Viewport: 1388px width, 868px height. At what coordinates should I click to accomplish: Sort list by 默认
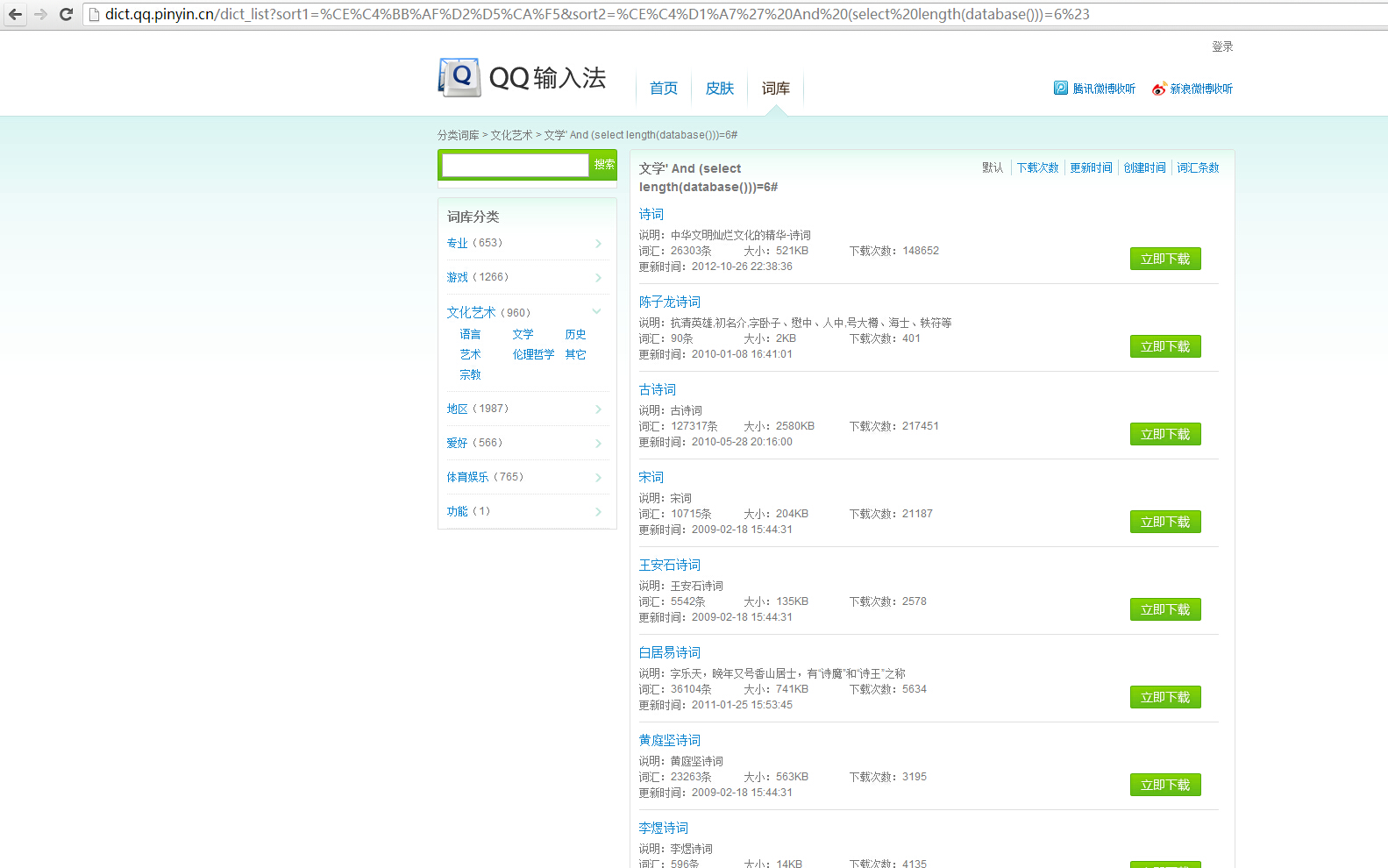(x=993, y=167)
